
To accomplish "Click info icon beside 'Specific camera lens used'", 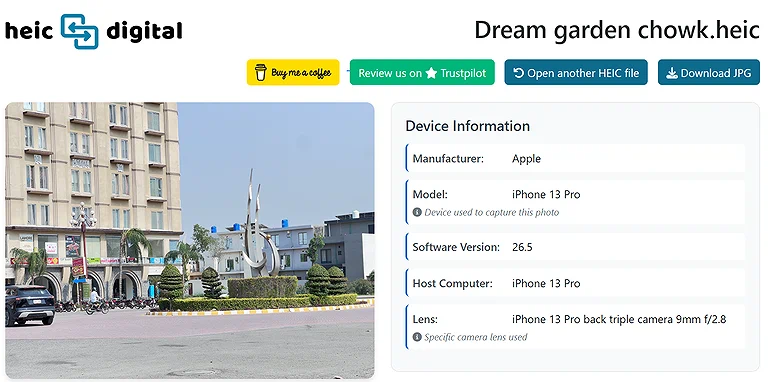I will pos(417,336).
